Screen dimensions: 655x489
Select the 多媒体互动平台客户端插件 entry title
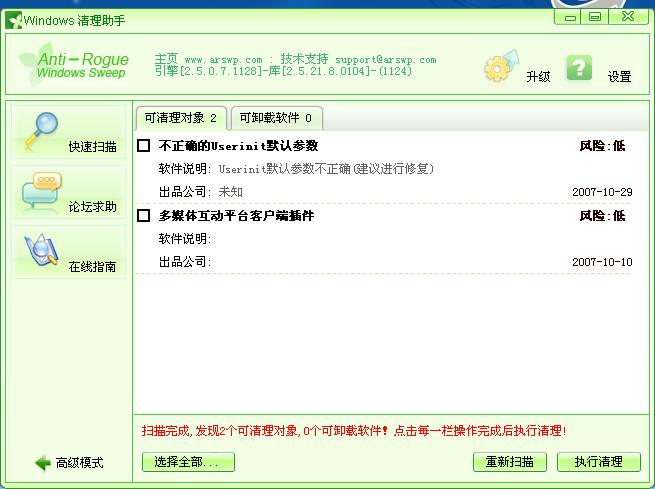click(236, 216)
